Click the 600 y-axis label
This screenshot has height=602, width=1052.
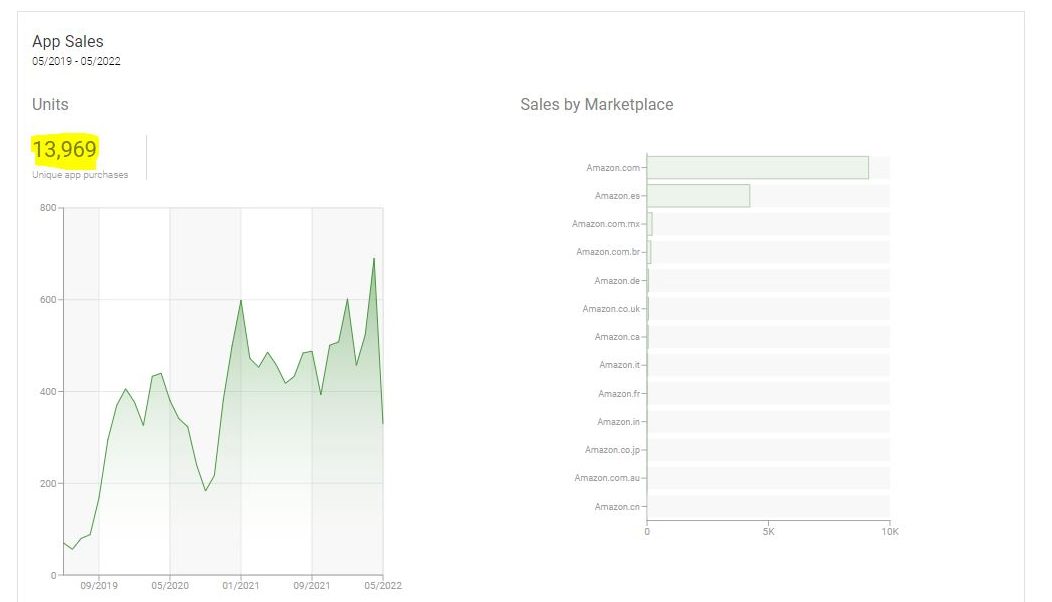[x=48, y=300]
